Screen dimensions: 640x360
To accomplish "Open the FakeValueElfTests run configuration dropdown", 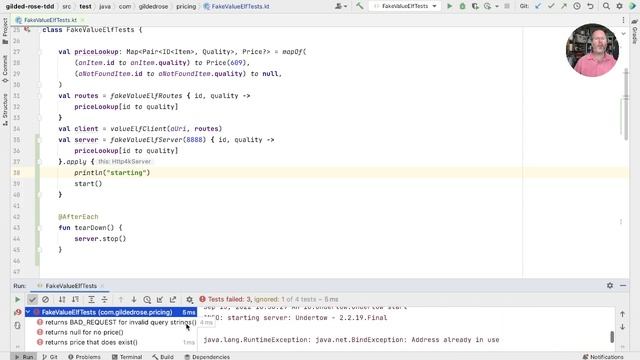I will pos(405,6).
